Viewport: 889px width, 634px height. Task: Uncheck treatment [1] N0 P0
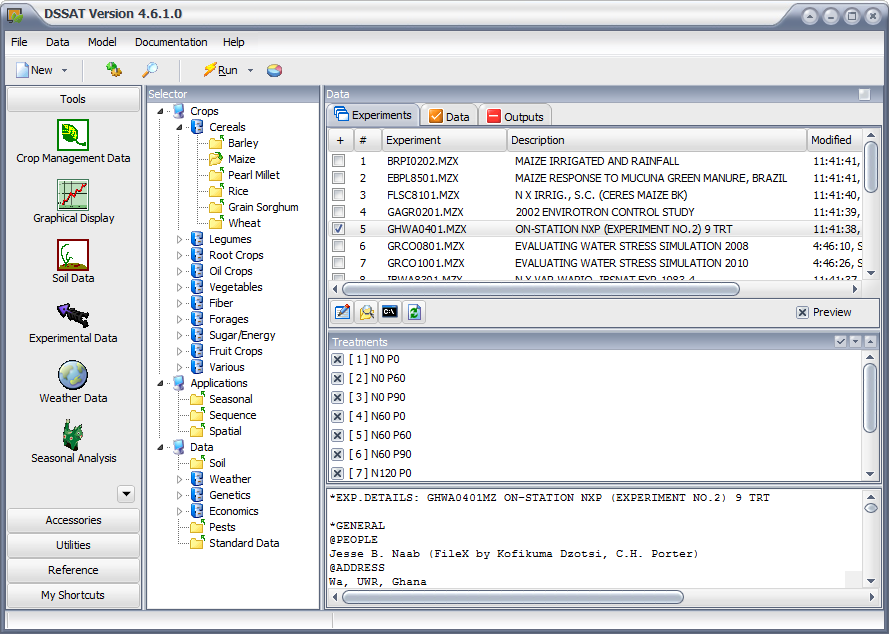click(337, 359)
